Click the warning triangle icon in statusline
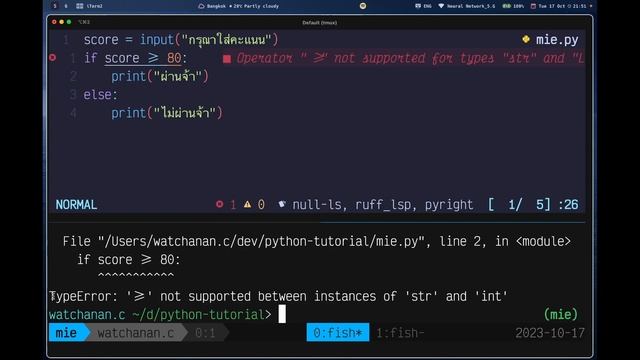Viewport: 640px width, 360px height. pyautogui.click(x=247, y=204)
